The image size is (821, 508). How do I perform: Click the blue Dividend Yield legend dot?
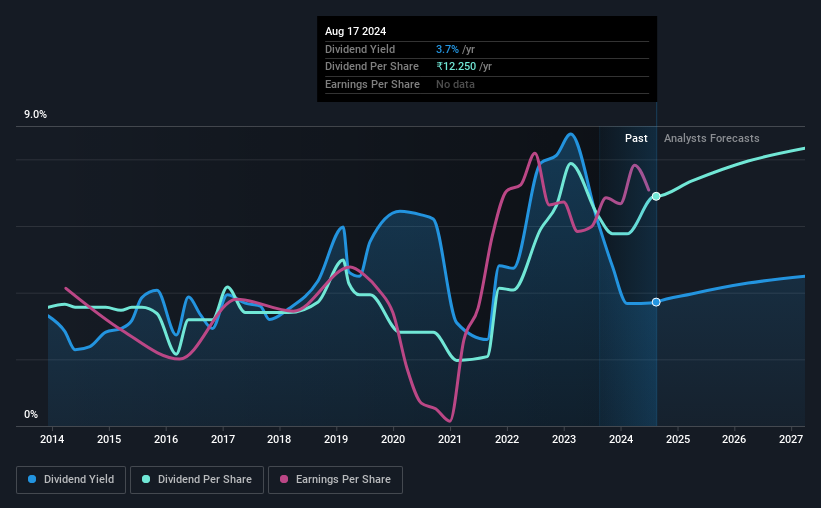(x=32, y=479)
